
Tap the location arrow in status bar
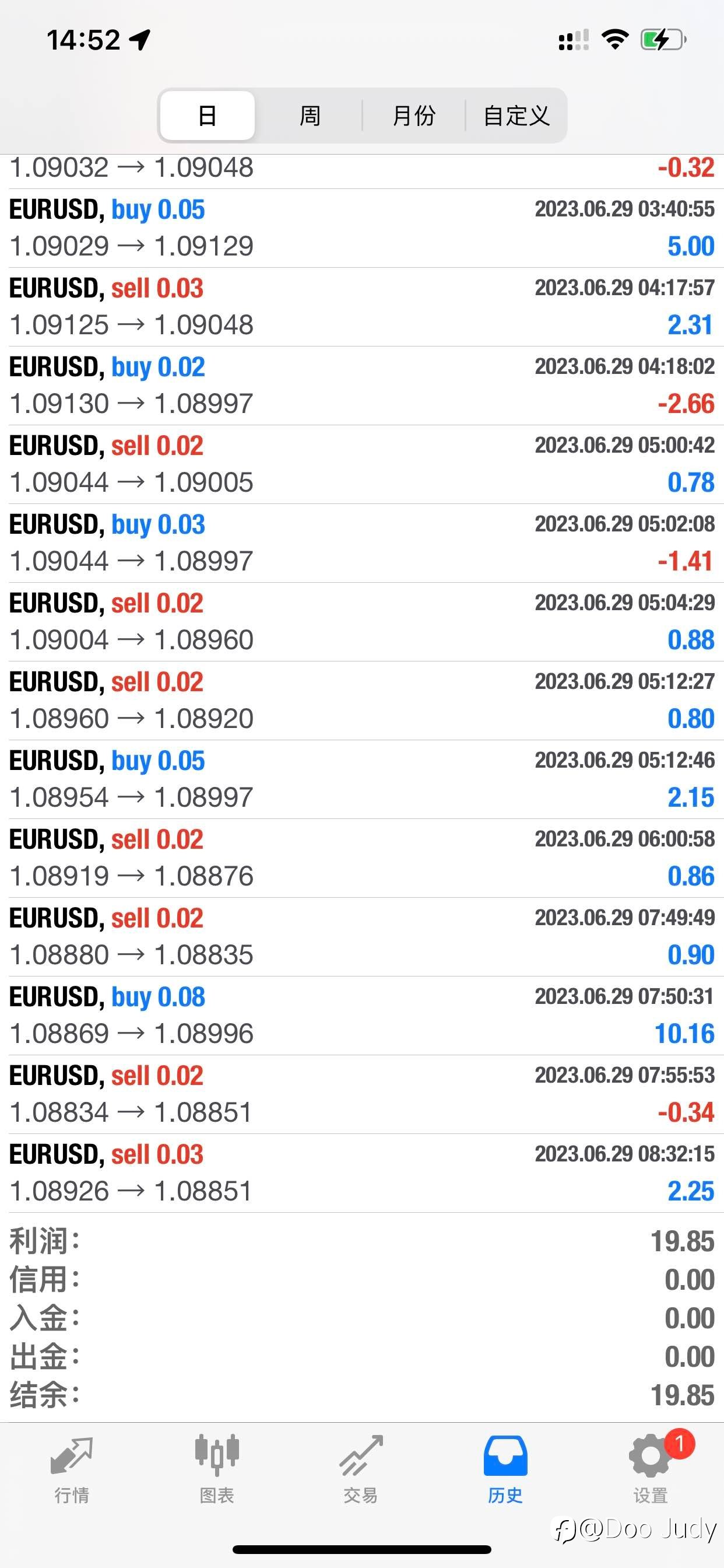(140, 40)
